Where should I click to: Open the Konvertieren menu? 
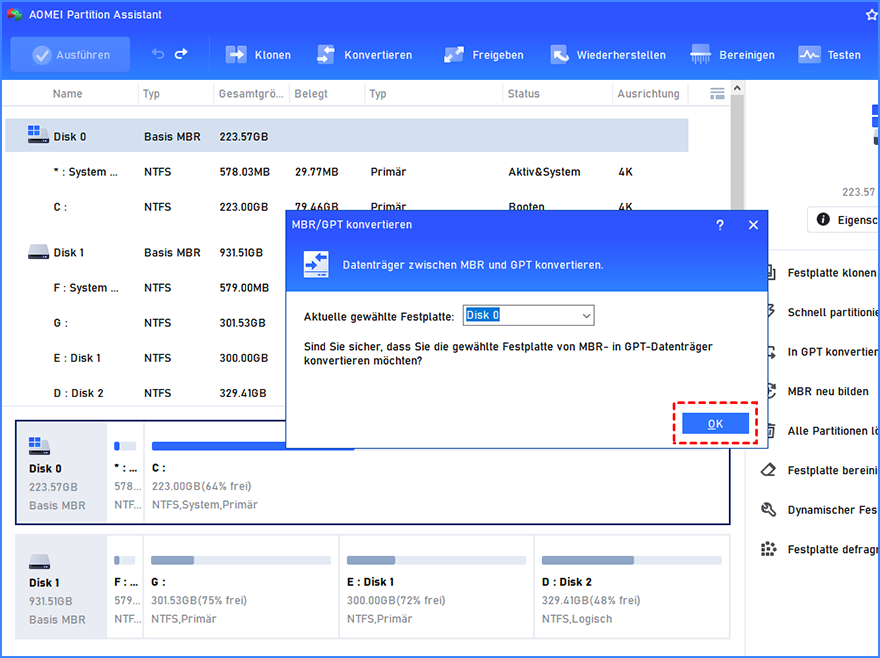[364, 55]
